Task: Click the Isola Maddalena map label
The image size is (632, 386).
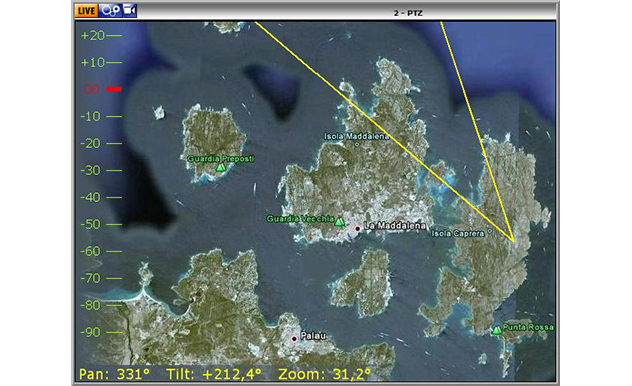Action: 357,137
